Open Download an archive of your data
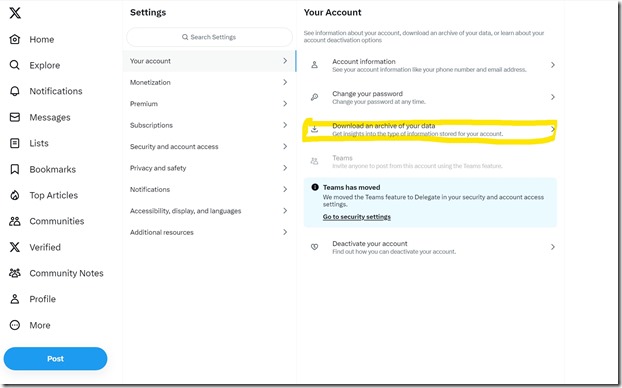 tap(430, 129)
